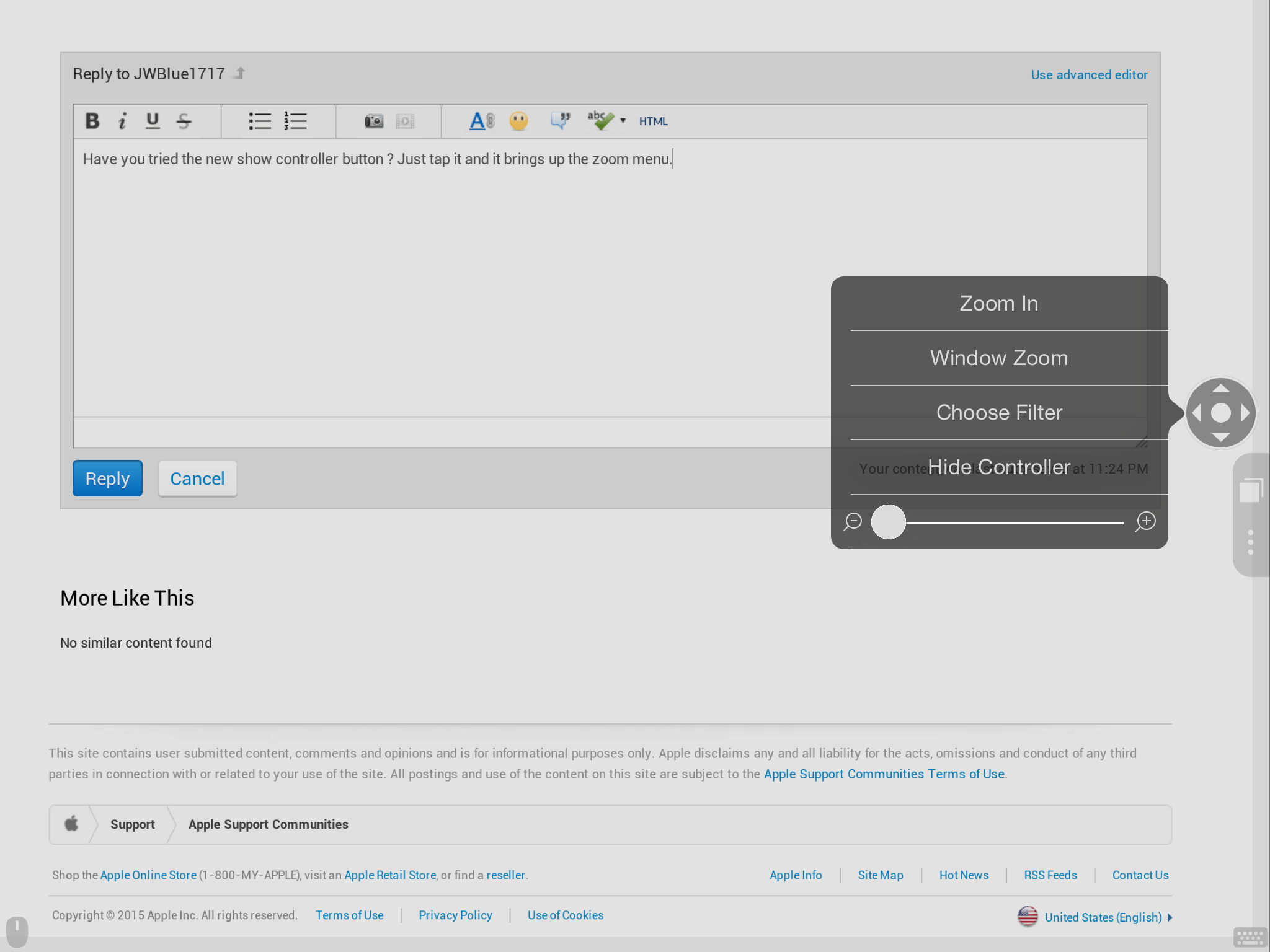Click the camera insert image icon
Image resolution: width=1270 pixels, height=952 pixels.
374,121
